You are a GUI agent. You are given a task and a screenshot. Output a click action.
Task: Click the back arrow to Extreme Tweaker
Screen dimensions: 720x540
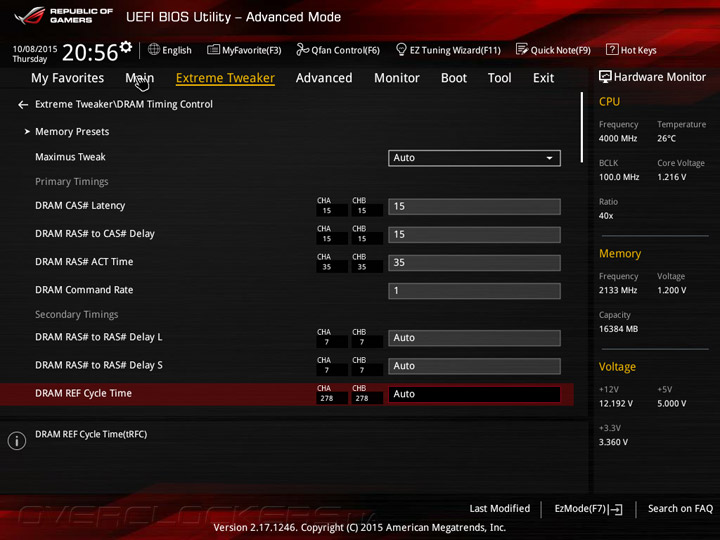[23, 105]
